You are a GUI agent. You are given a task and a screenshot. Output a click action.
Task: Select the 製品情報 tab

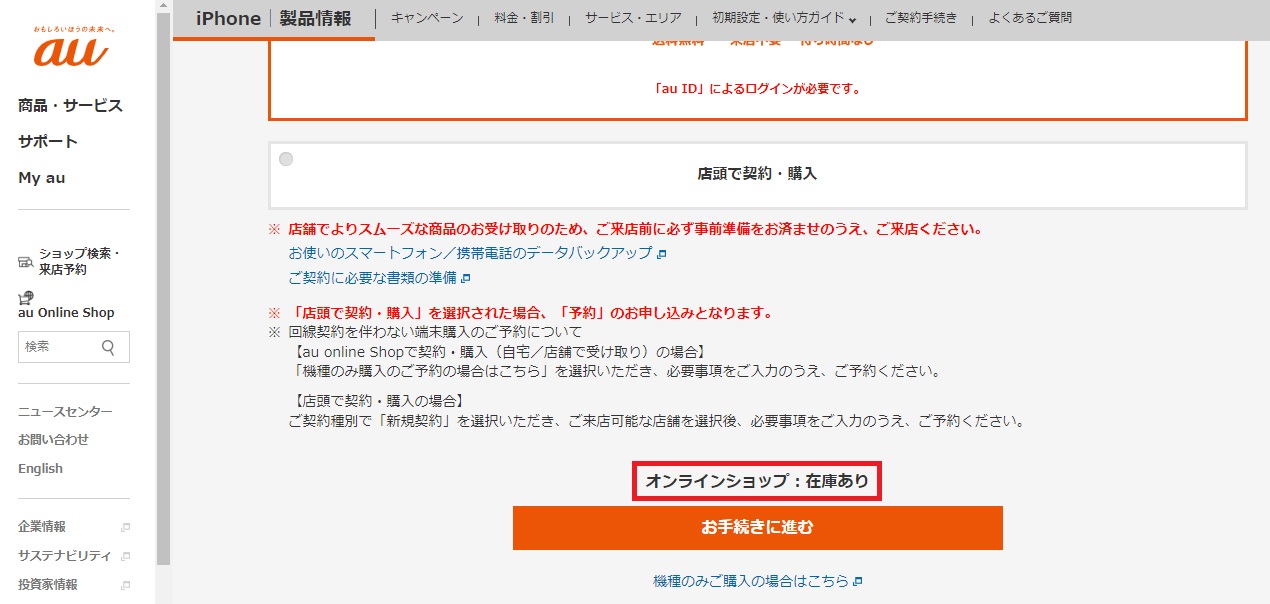pyautogui.click(x=315, y=18)
